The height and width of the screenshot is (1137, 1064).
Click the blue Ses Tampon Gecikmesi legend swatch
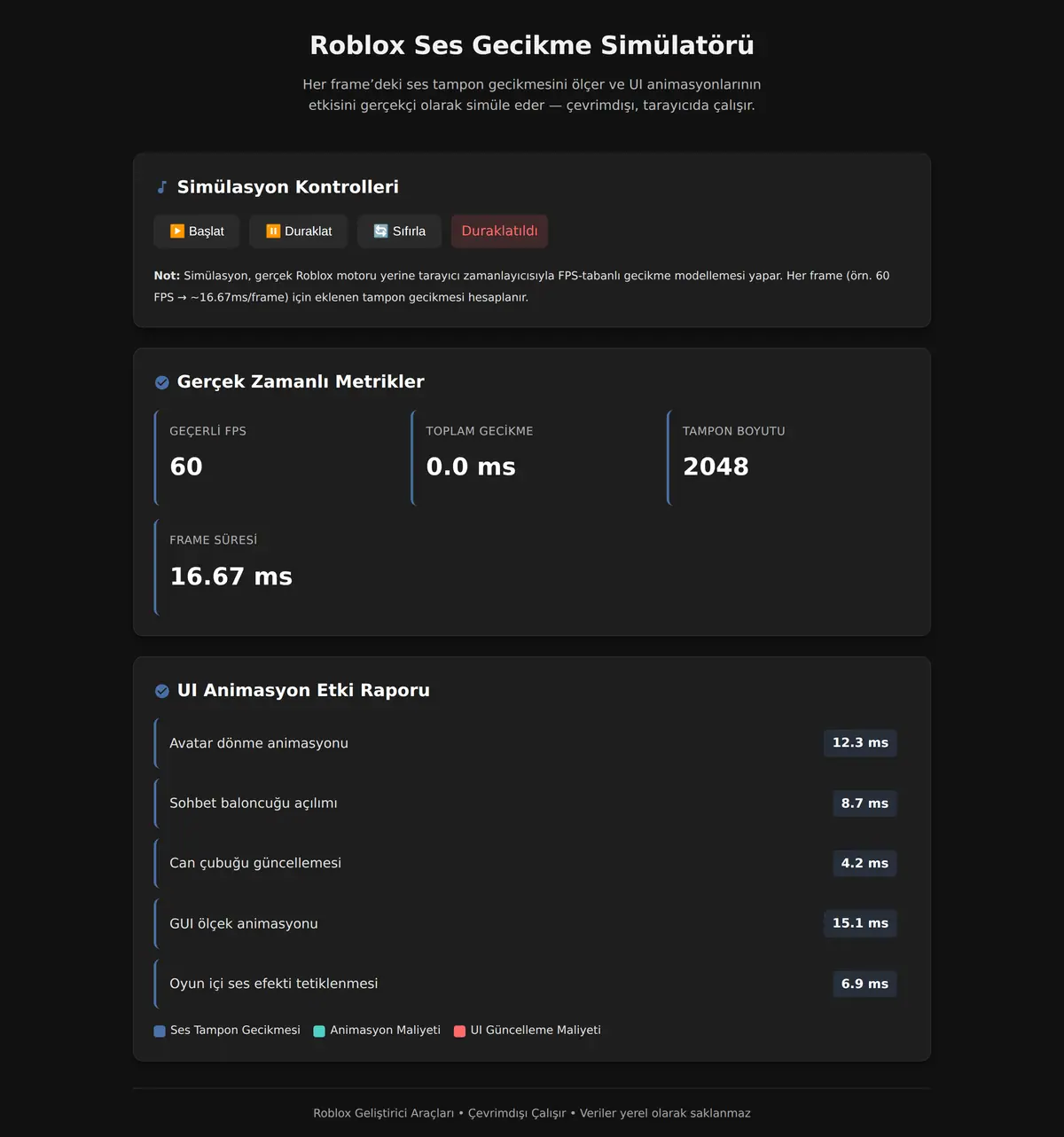click(x=160, y=1031)
